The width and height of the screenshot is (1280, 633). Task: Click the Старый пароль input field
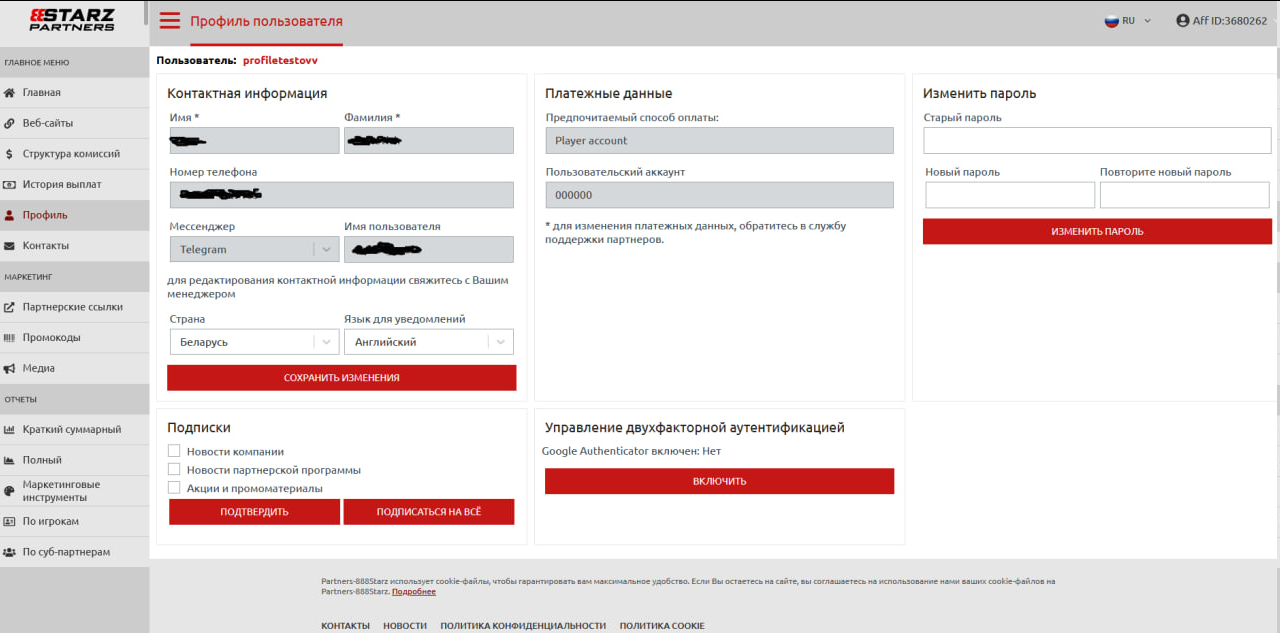[x=1097, y=140]
